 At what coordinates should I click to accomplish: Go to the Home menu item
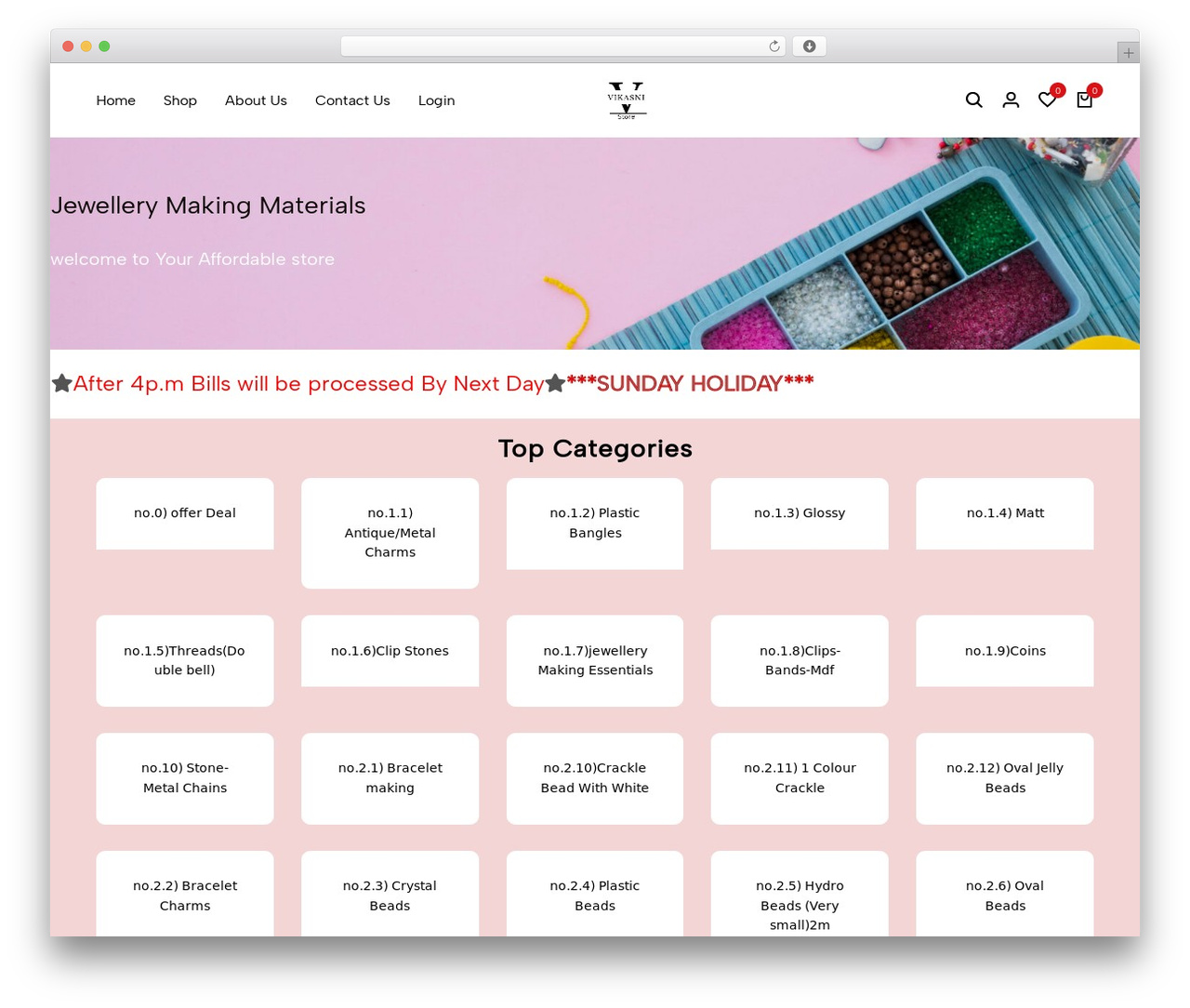coord(116,100)
